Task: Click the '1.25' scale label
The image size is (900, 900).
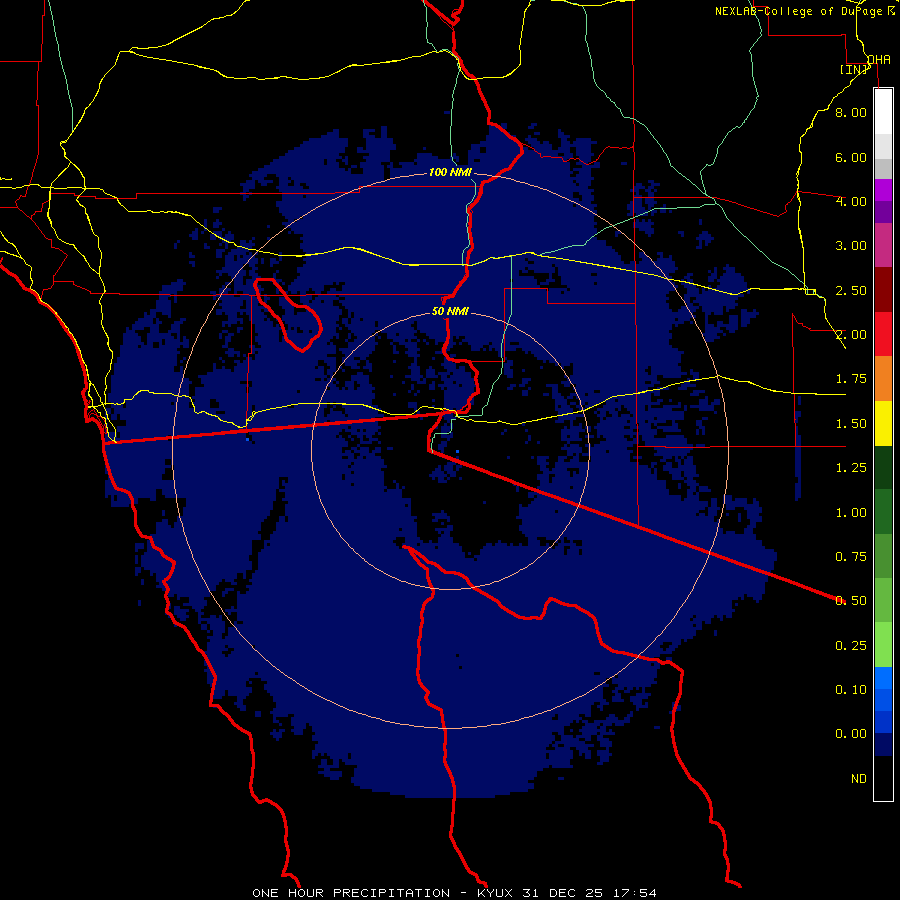Action: coord(851,468)
